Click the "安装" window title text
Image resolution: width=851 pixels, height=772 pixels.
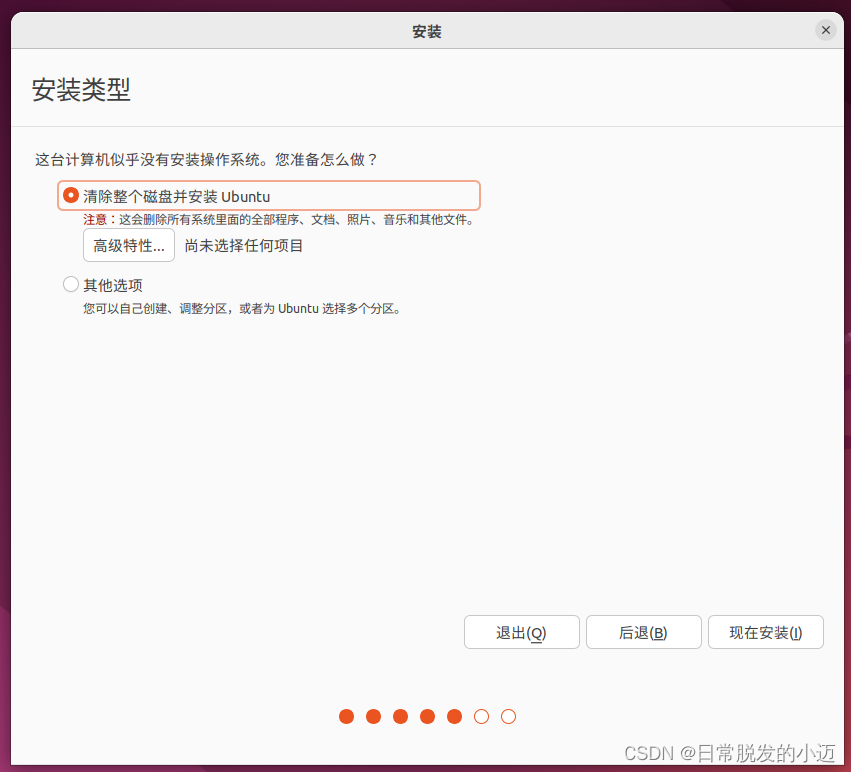coord(427,31)
